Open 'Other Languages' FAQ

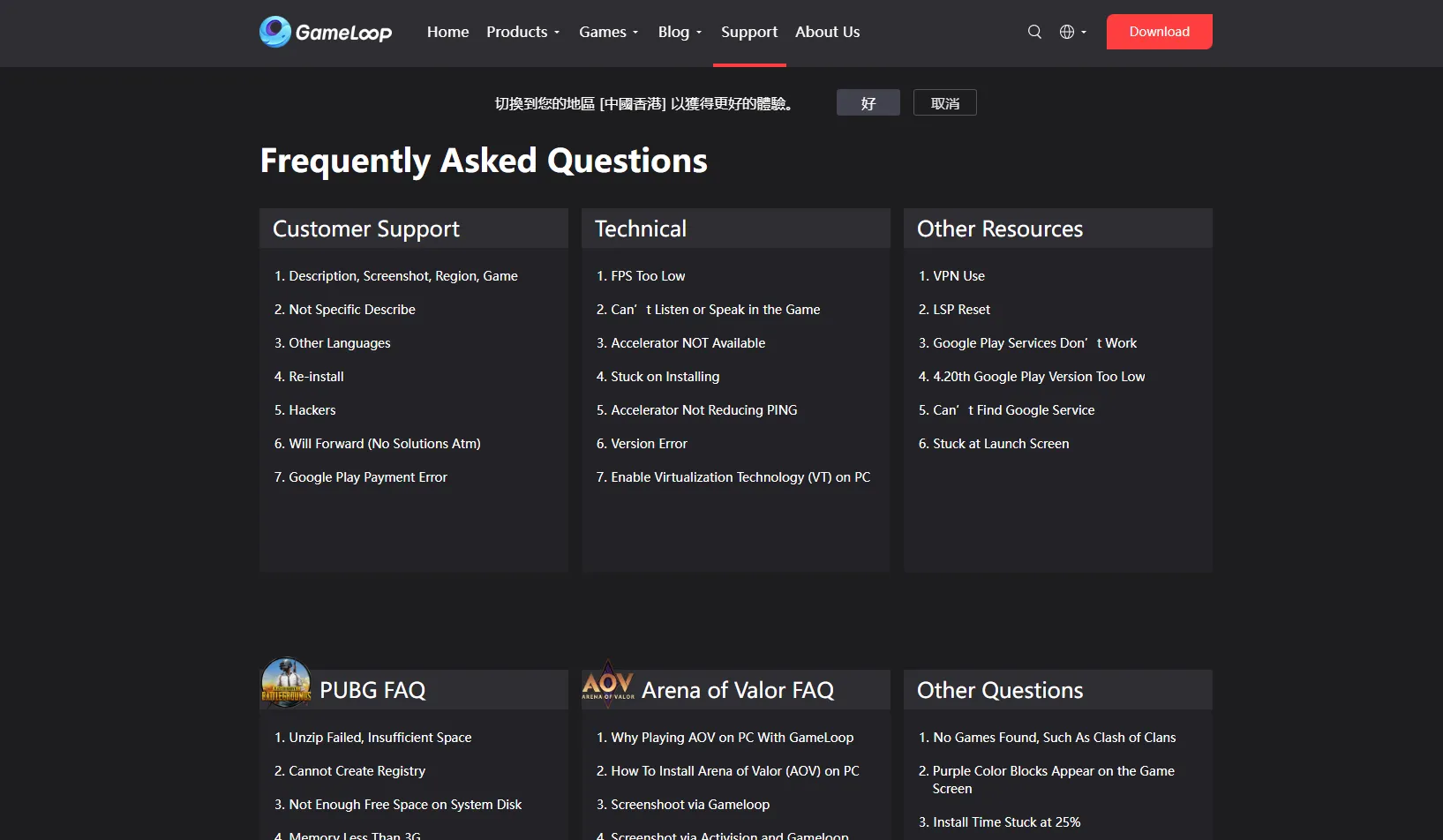tap(333, 343)
